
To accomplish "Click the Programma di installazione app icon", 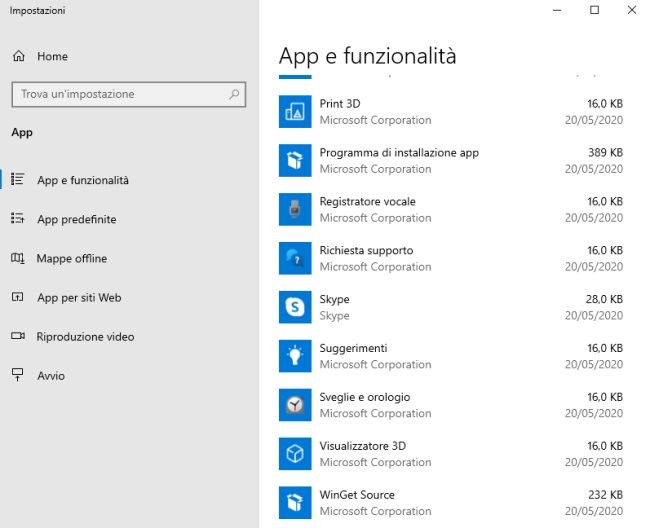I will [295, 160].
